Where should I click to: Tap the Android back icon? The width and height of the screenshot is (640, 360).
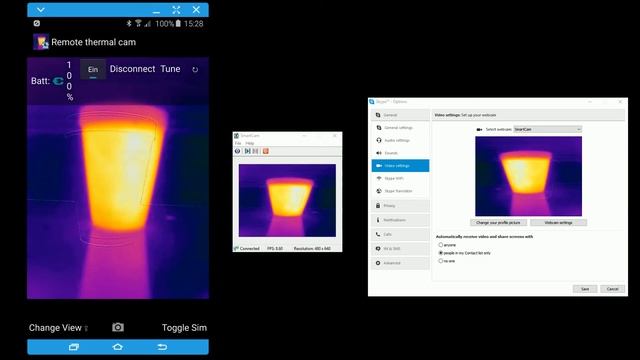(x=162, y=347)
